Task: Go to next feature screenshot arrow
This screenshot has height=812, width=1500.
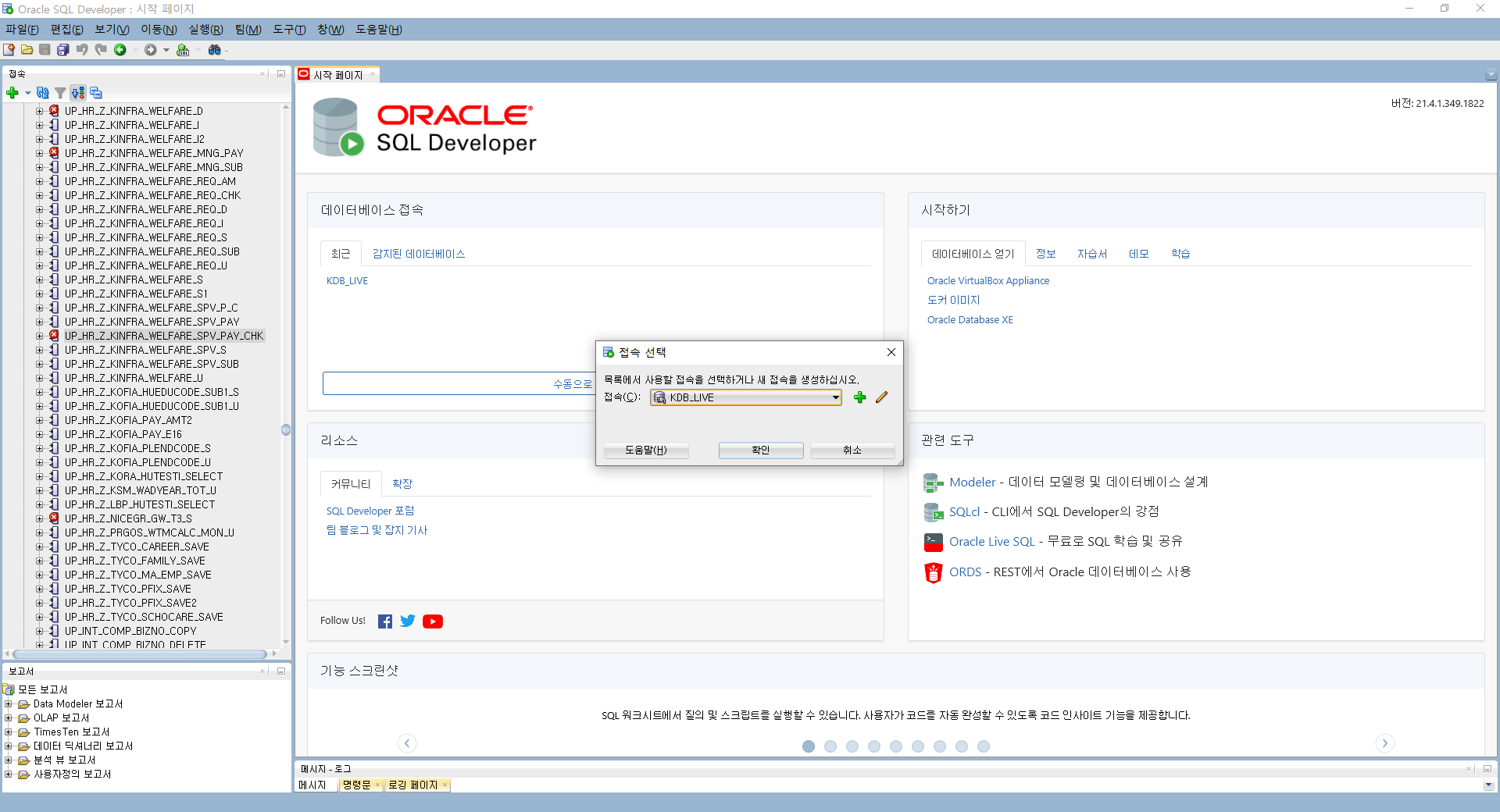Action: click(1385, 743)
